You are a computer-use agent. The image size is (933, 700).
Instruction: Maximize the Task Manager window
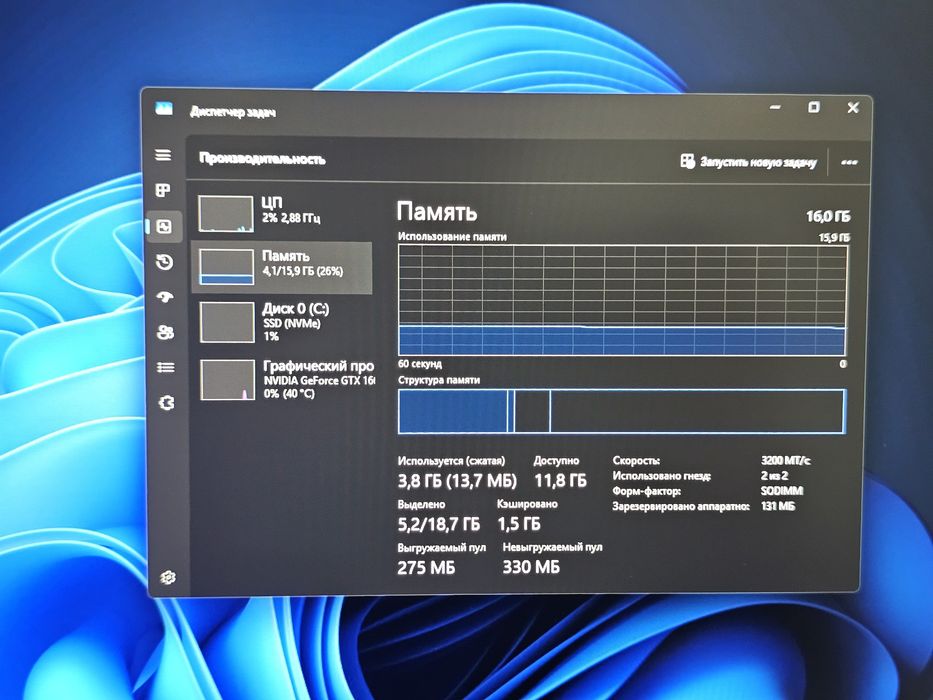813,107
